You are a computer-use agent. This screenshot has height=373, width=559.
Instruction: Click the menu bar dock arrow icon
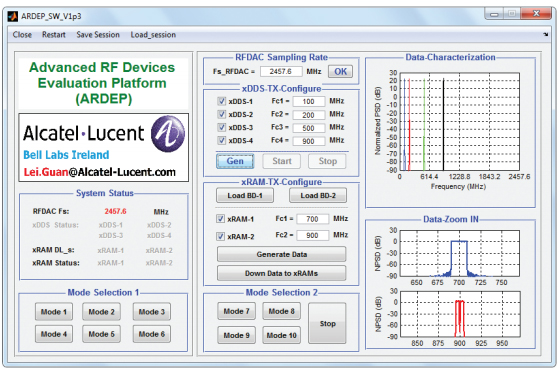tap(545, 35)
